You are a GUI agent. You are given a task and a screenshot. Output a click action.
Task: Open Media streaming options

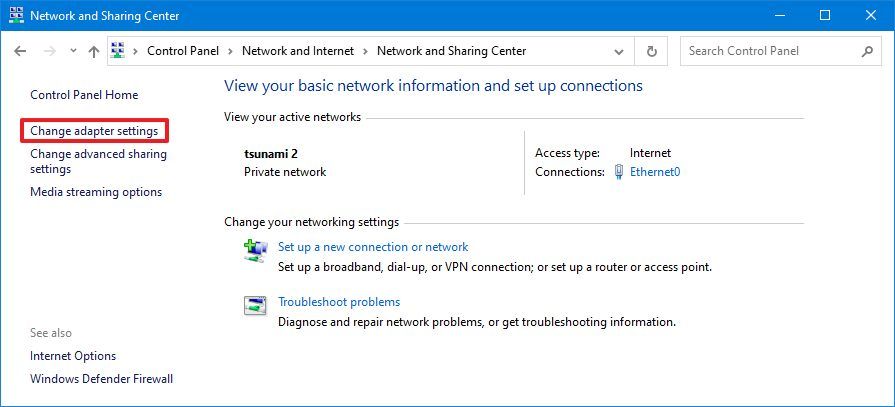click(96, 192)
